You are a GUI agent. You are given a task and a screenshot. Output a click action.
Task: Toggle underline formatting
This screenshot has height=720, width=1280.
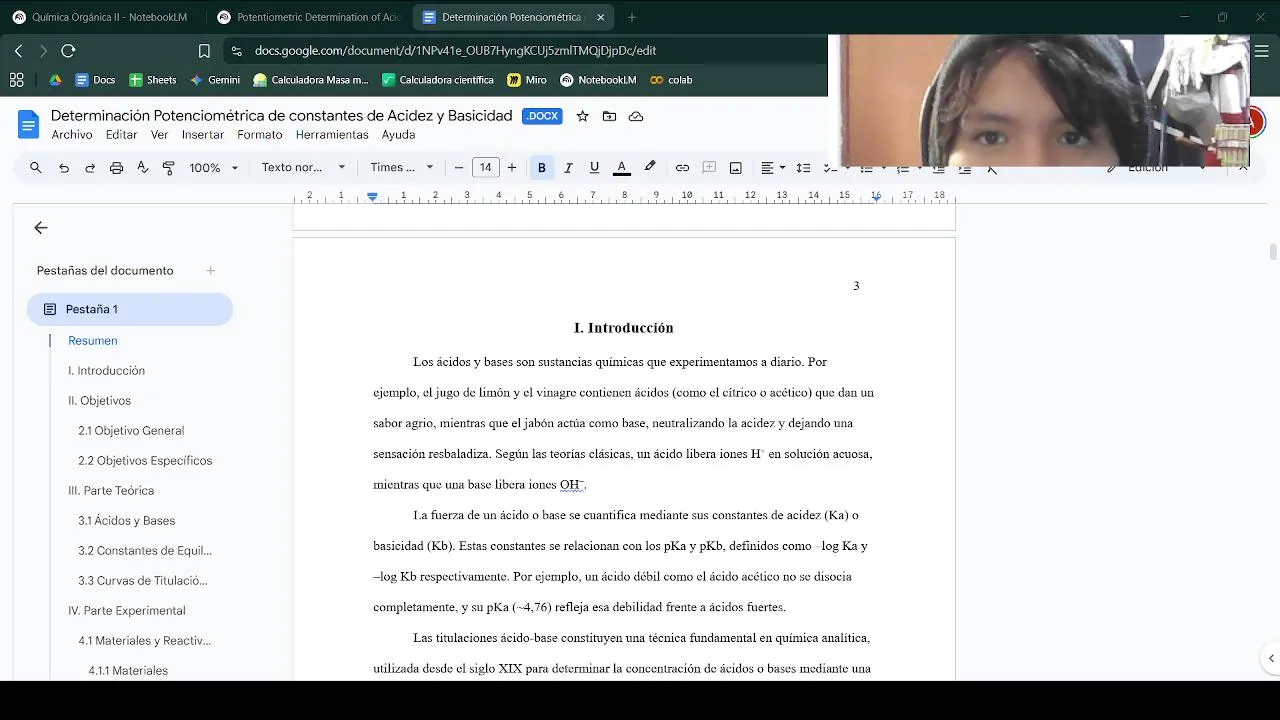[594, 168]
